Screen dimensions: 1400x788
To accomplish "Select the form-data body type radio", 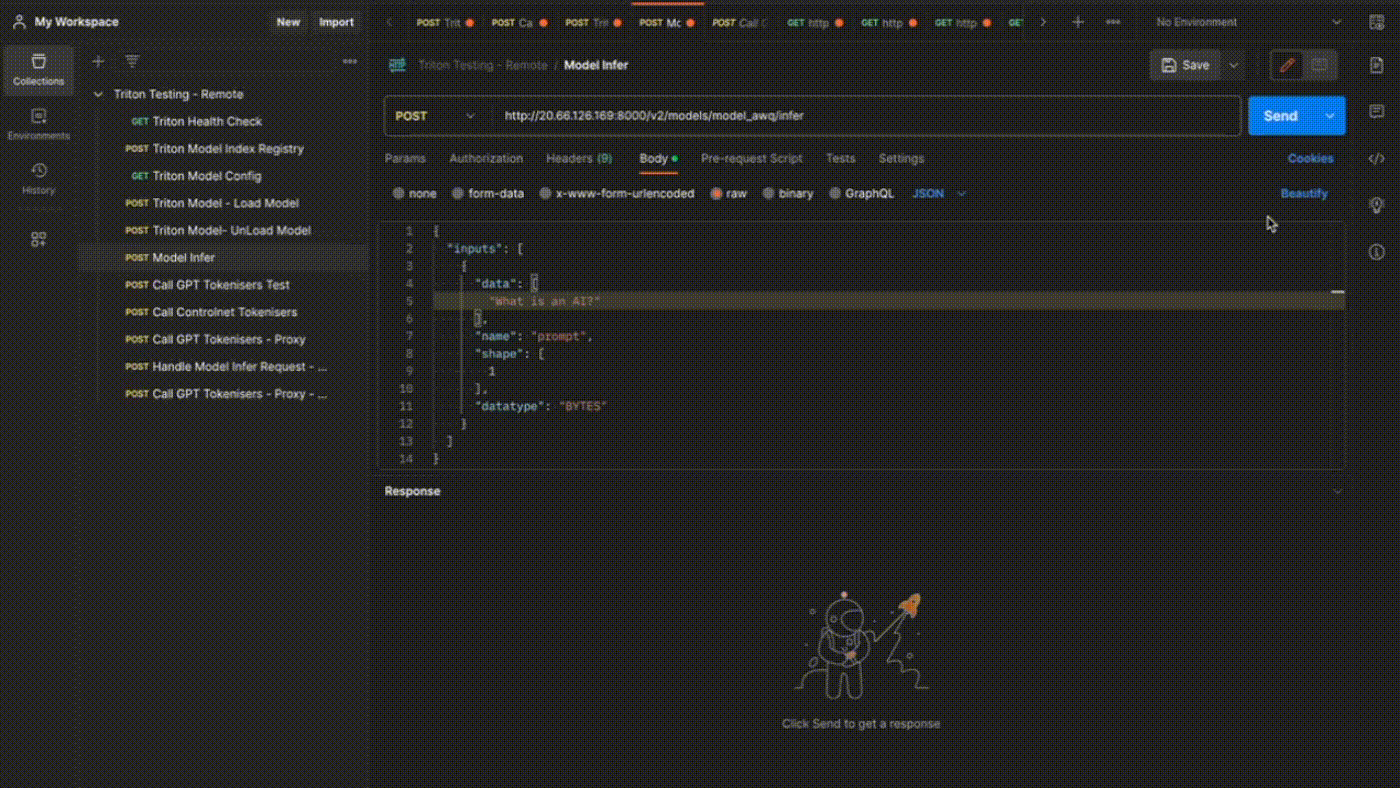I will [458, 194].
